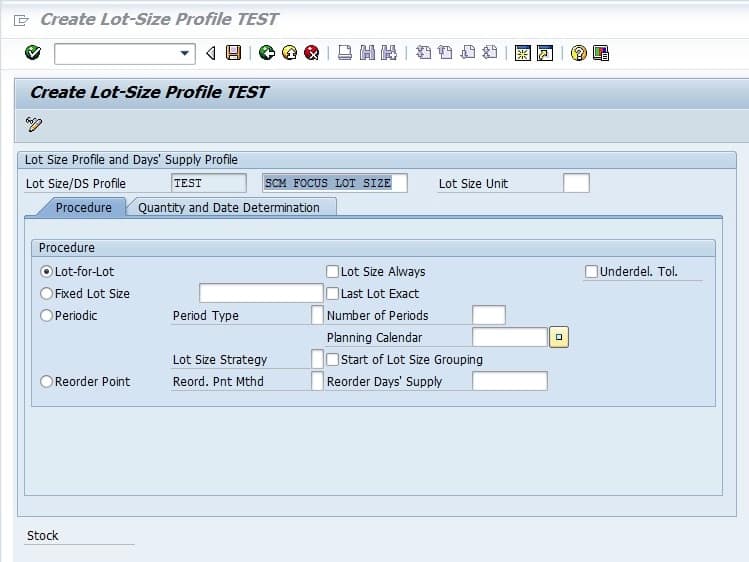Screen dimensions: 749x562
Task: Click the Planning Calendar field
Action: (510, 337)
